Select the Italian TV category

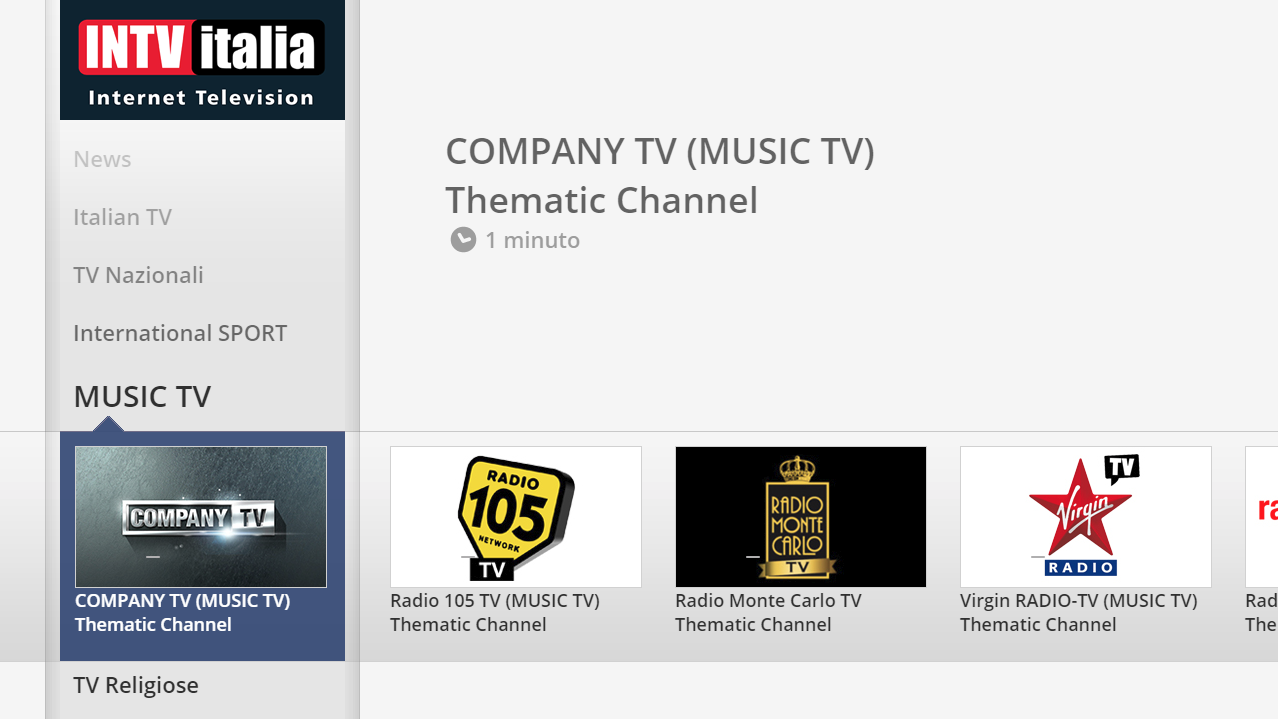(122, 217)
